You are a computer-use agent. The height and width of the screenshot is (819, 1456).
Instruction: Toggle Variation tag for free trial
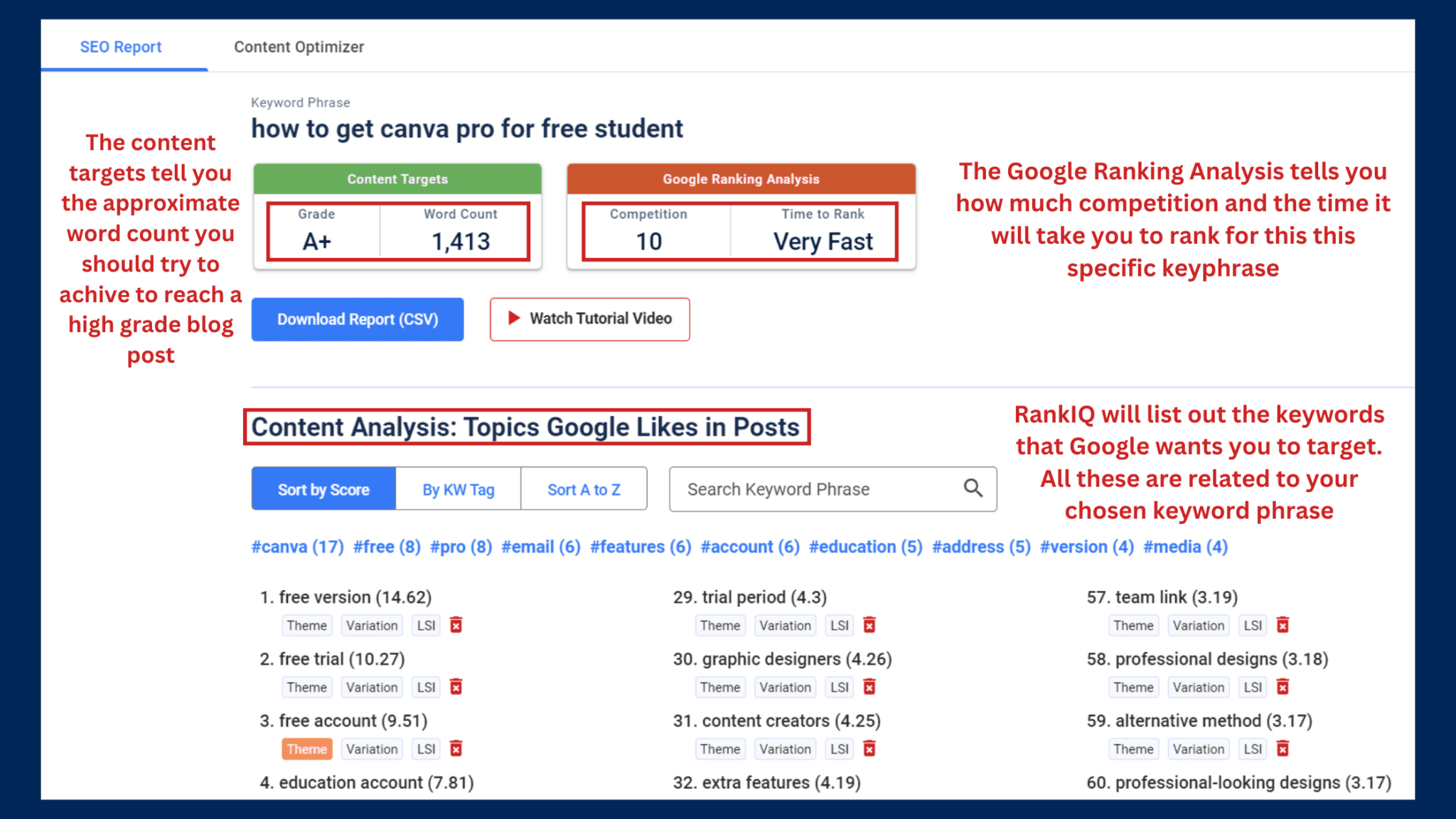pos(372,687)
